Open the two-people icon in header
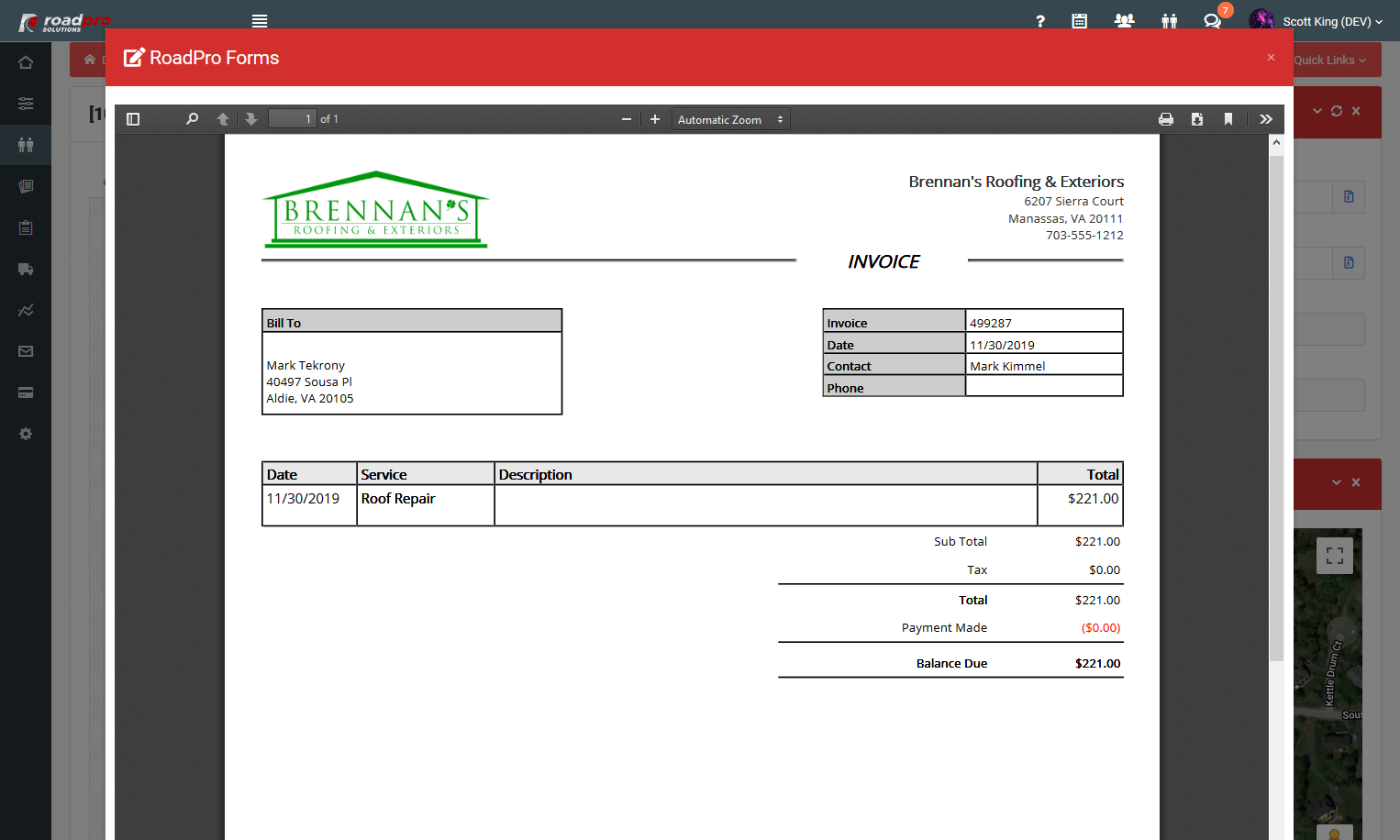Screen dimensions: 1400x840 [x=1169, y=21]
